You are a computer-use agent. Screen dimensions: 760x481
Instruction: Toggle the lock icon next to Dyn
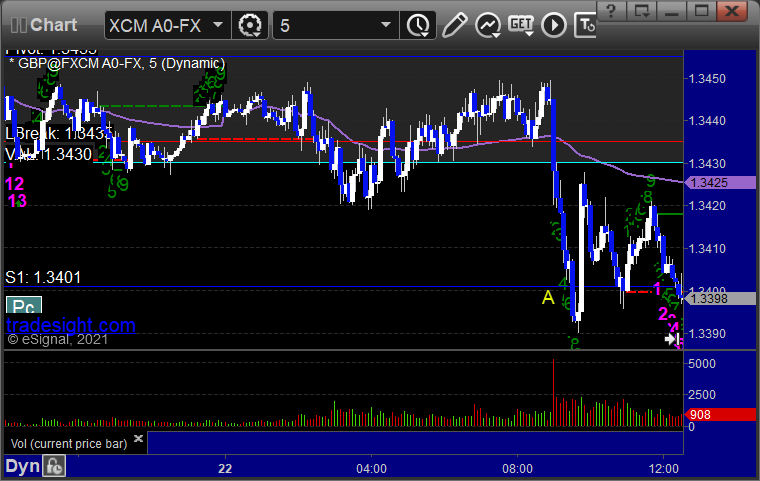[x=54, y=466]
